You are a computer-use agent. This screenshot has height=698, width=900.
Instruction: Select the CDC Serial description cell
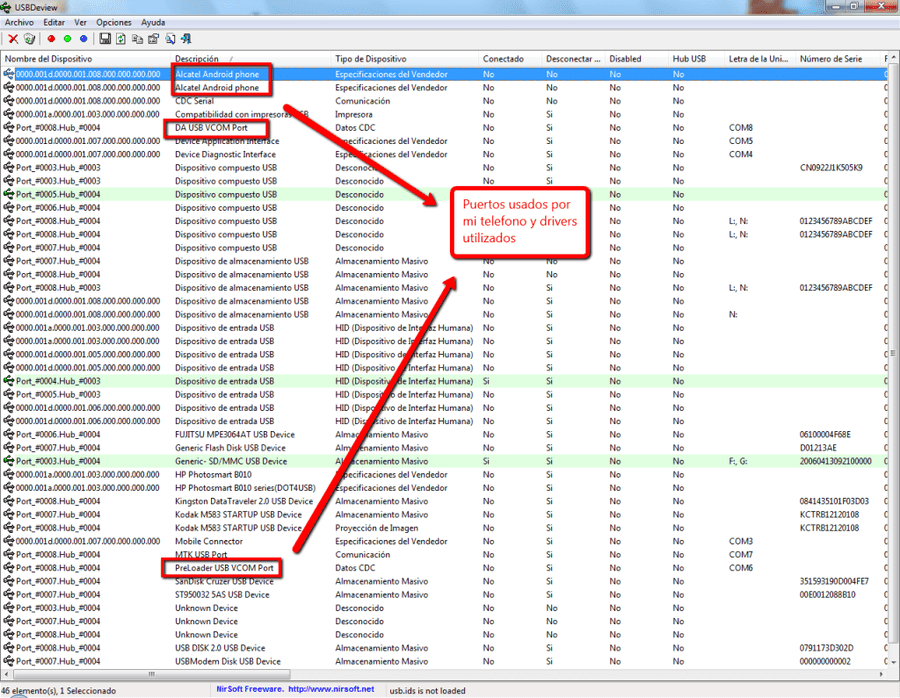click(195, 101)
